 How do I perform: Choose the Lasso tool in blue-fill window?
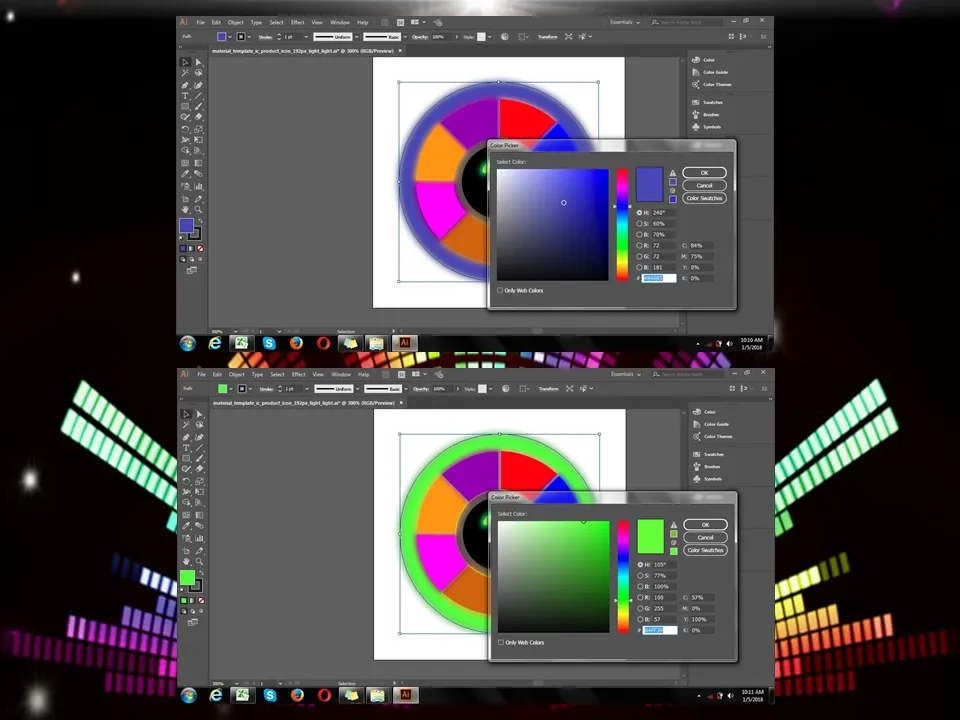tap(198, 73)
